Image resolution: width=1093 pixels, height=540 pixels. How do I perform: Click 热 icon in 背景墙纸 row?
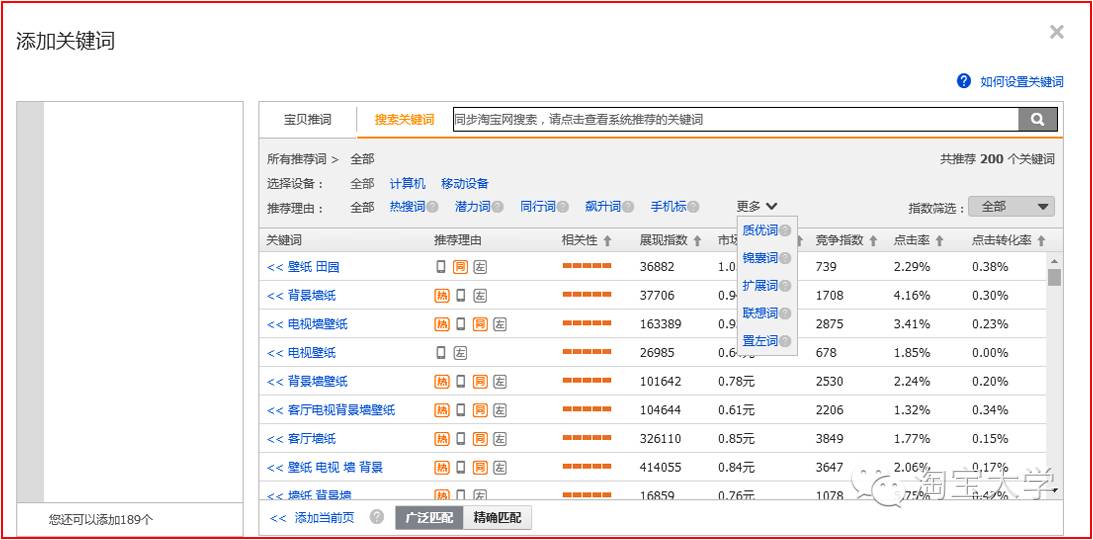point(442,295)
